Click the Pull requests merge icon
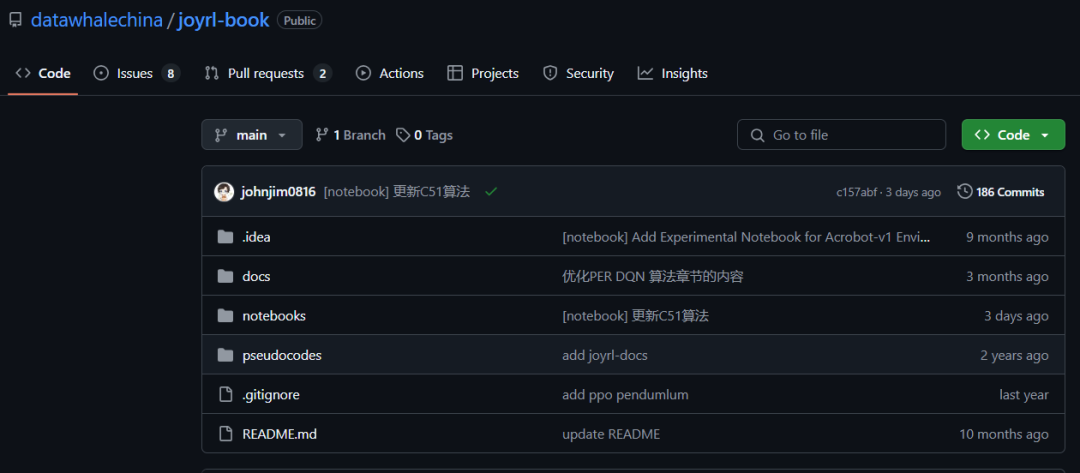This screenshot has width=1080, height=473. 211,73
